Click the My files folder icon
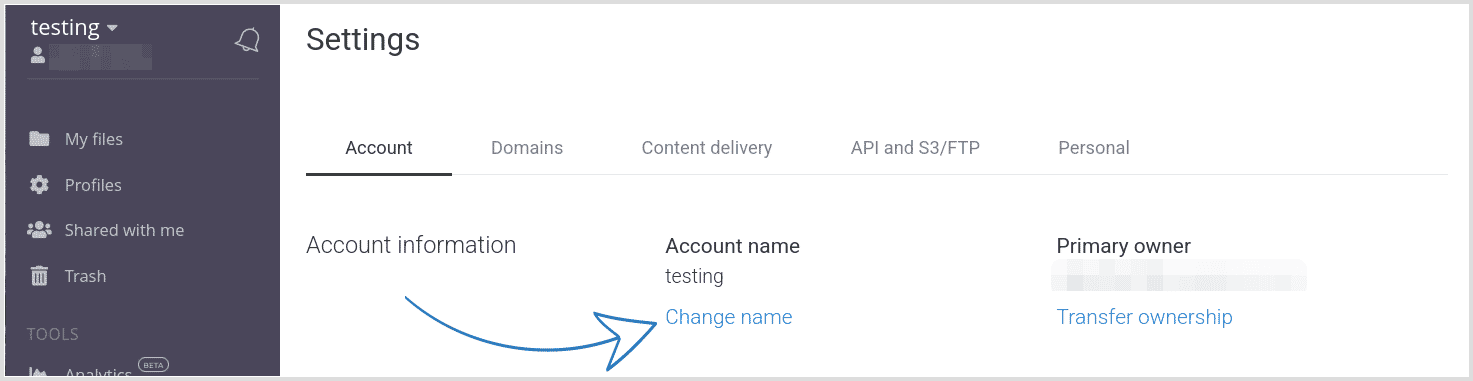 coord(39,139)
